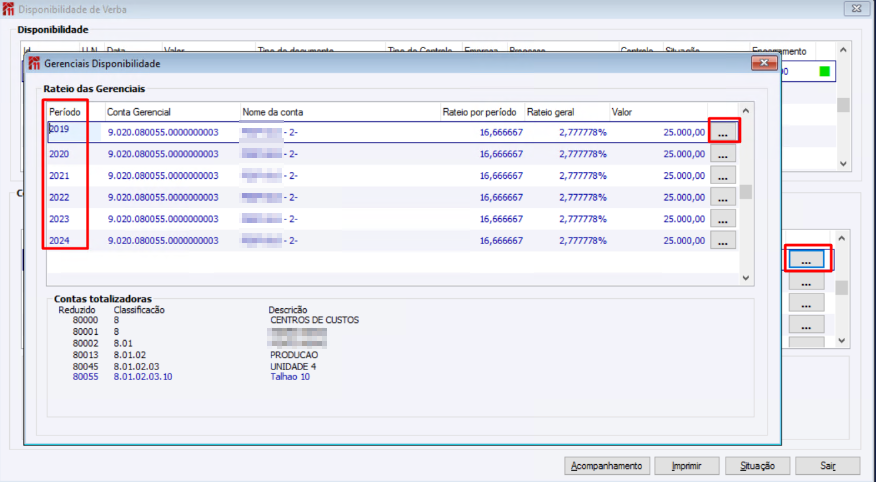The width and height of the screenshot is (877, 482).
Task: Click the Rateio grid scrollbar thumb
Action: pyautogui.click(x=746, y=192)
